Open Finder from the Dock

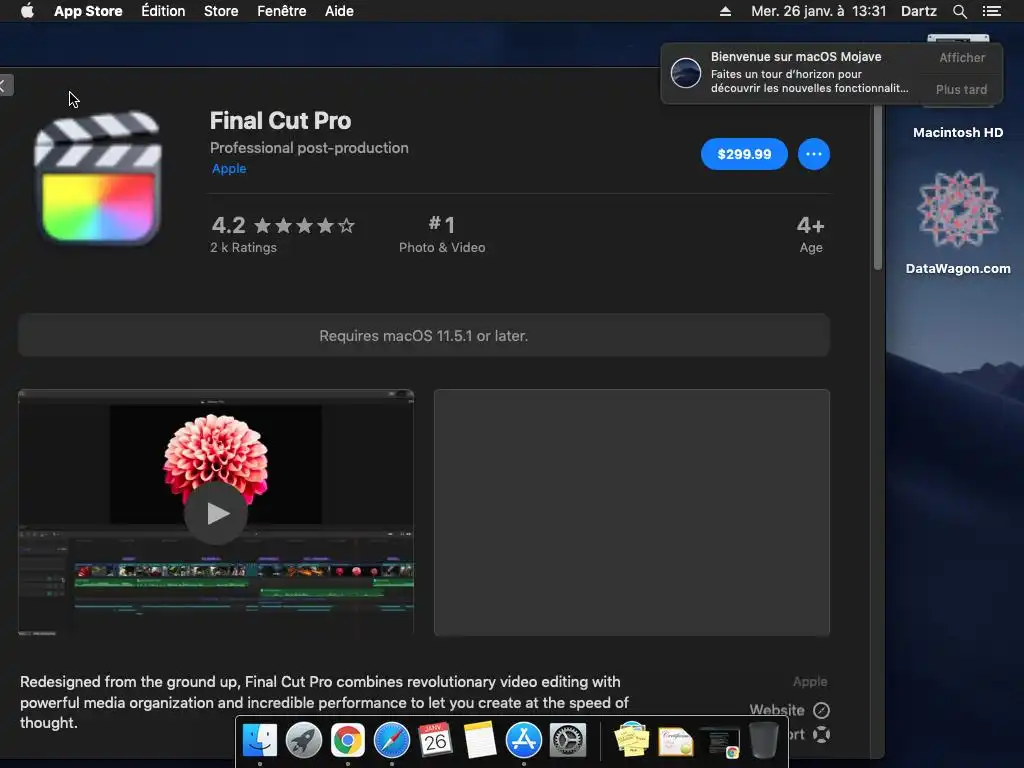tap(259, 740)
